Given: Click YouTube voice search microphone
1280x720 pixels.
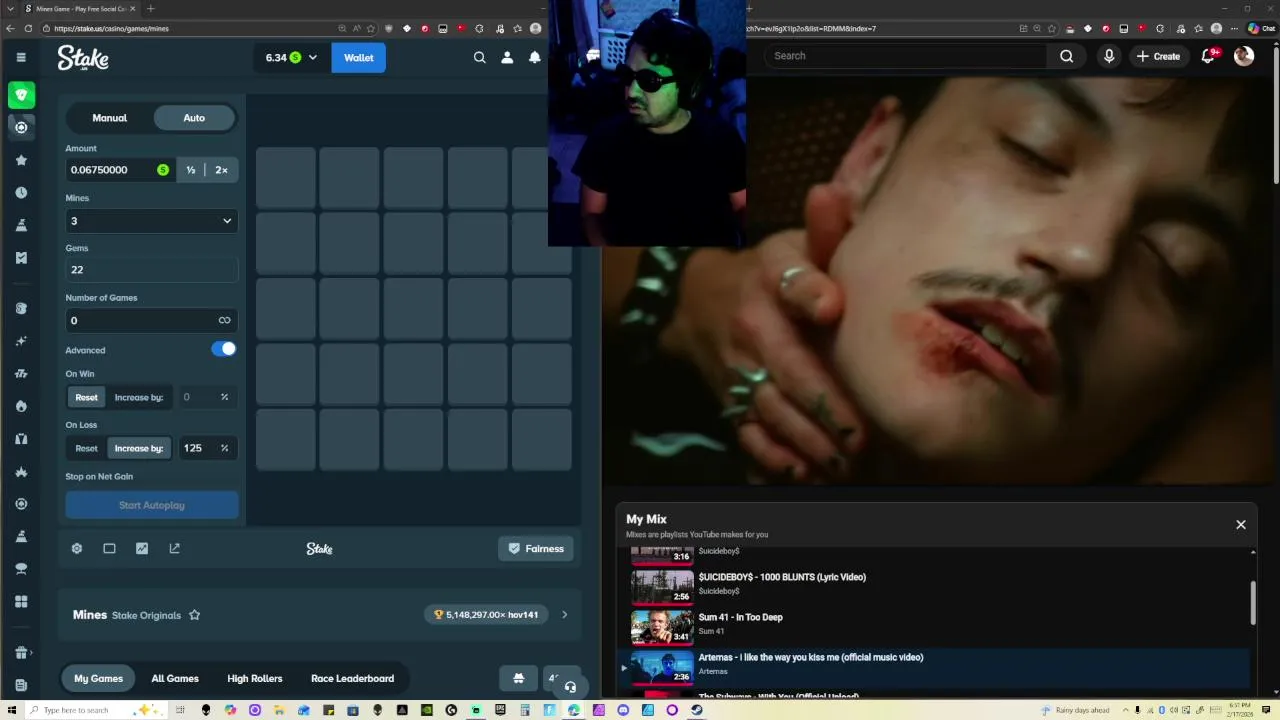Looking at the screenshot, I should click(1109, 56).
